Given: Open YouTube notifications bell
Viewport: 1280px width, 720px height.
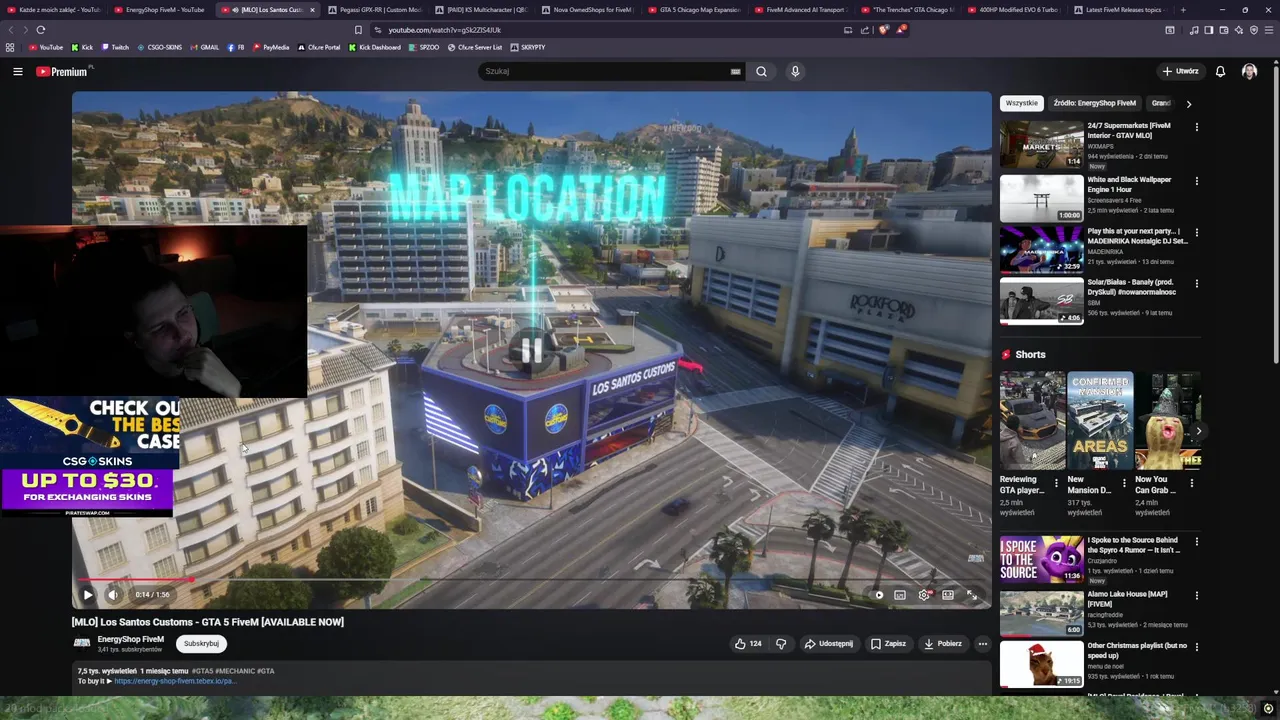Looking at the screenshot, I should click(1220, 72).
